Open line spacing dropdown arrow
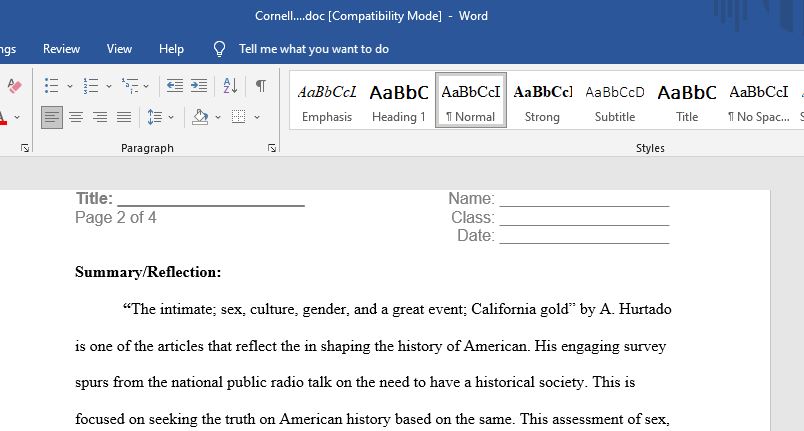804x431 pixels. pyautogui.click(x=171, y=117)
